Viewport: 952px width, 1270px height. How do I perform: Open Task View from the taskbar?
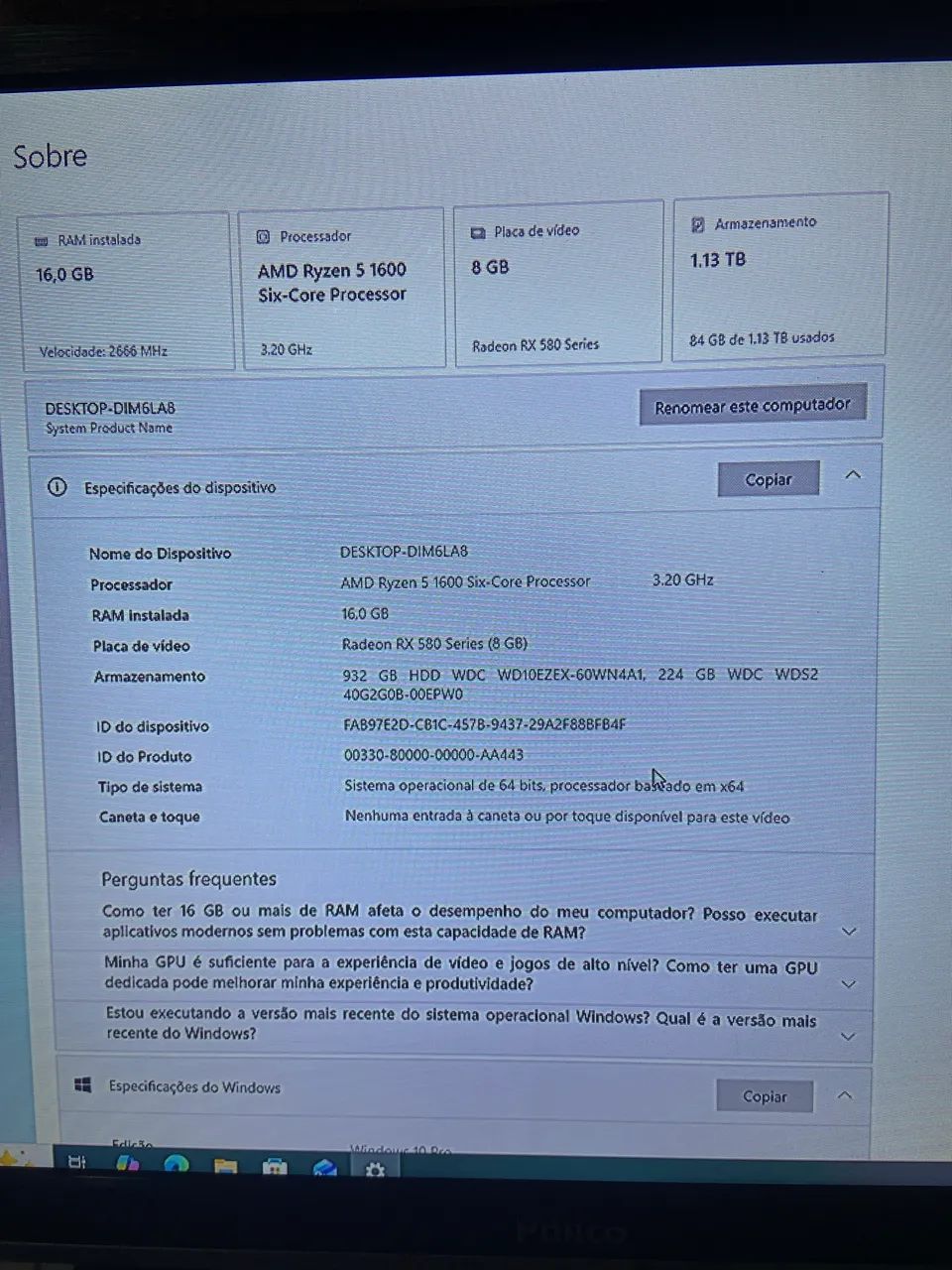[x=77, y=1162]
